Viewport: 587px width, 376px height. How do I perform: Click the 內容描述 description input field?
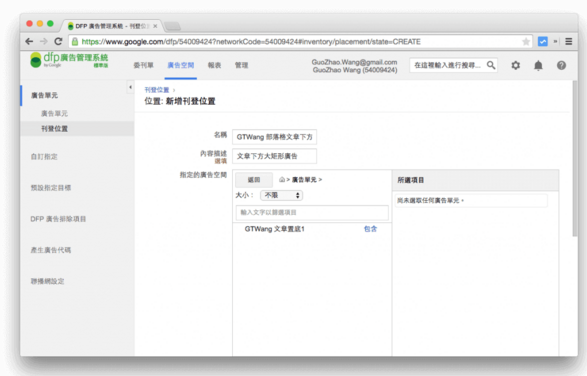[274, 156]
